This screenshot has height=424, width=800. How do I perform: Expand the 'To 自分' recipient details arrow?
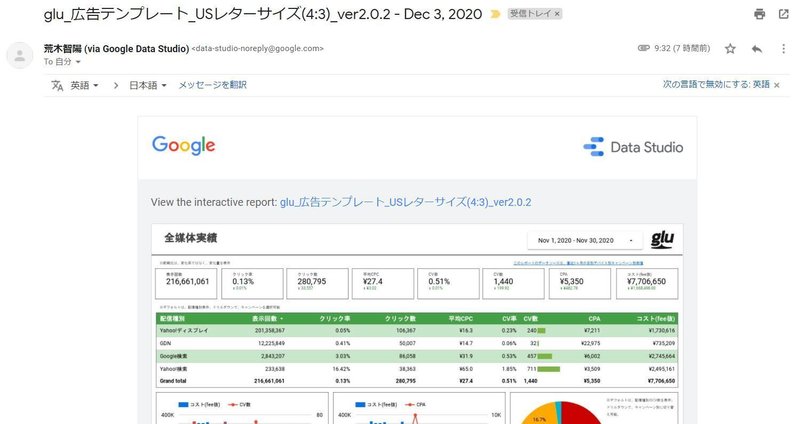pyautogui.click(x=78, y=62)
